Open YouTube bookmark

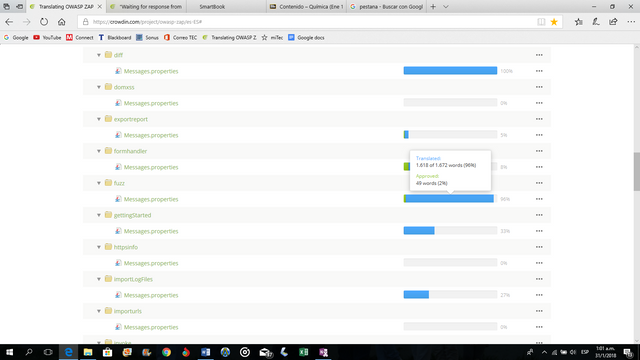tap(47, 38)
